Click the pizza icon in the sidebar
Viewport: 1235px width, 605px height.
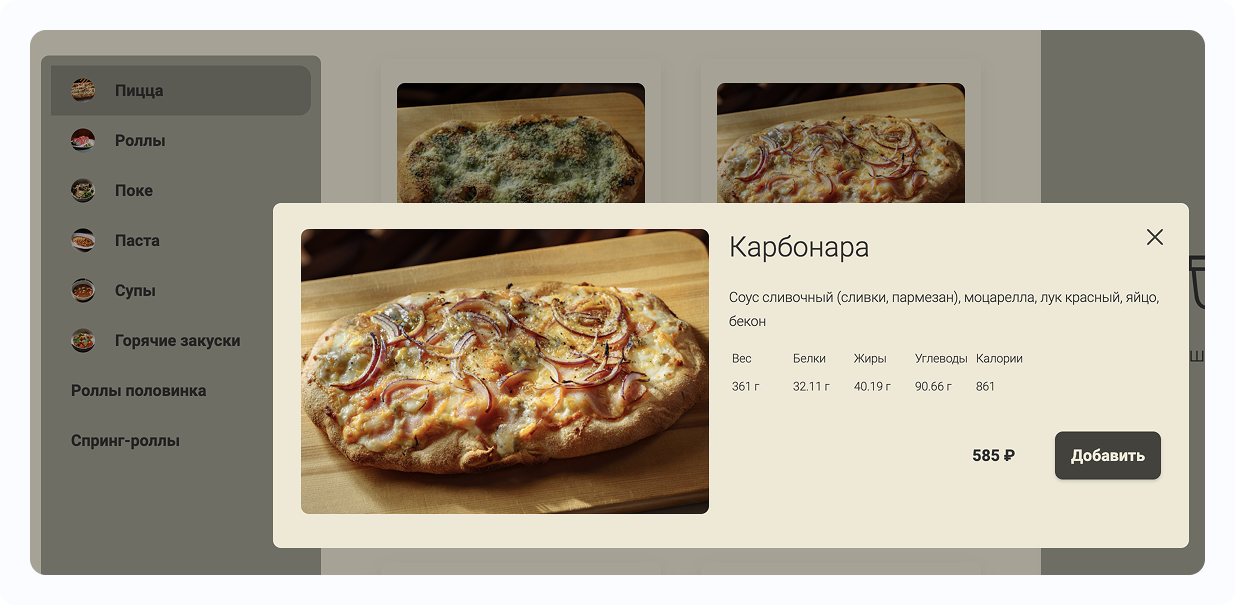83,90
